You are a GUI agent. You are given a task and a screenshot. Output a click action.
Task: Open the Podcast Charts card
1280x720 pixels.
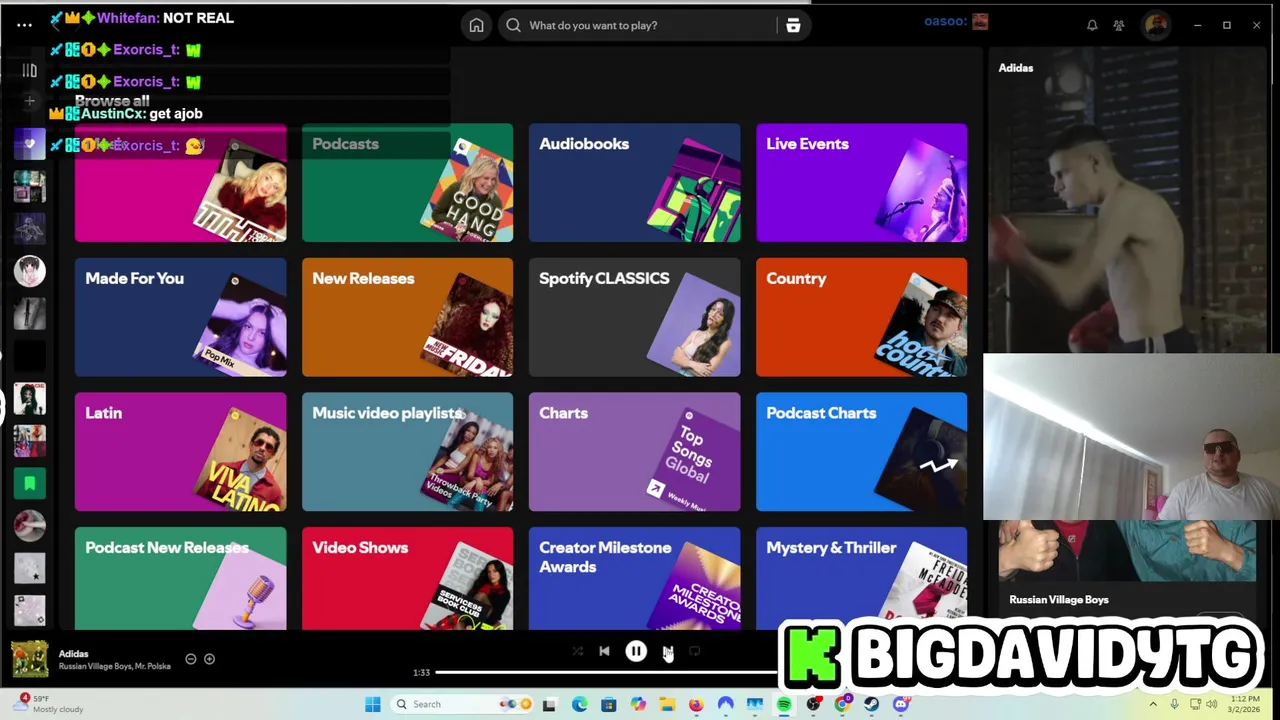click(x=861, y=452)
